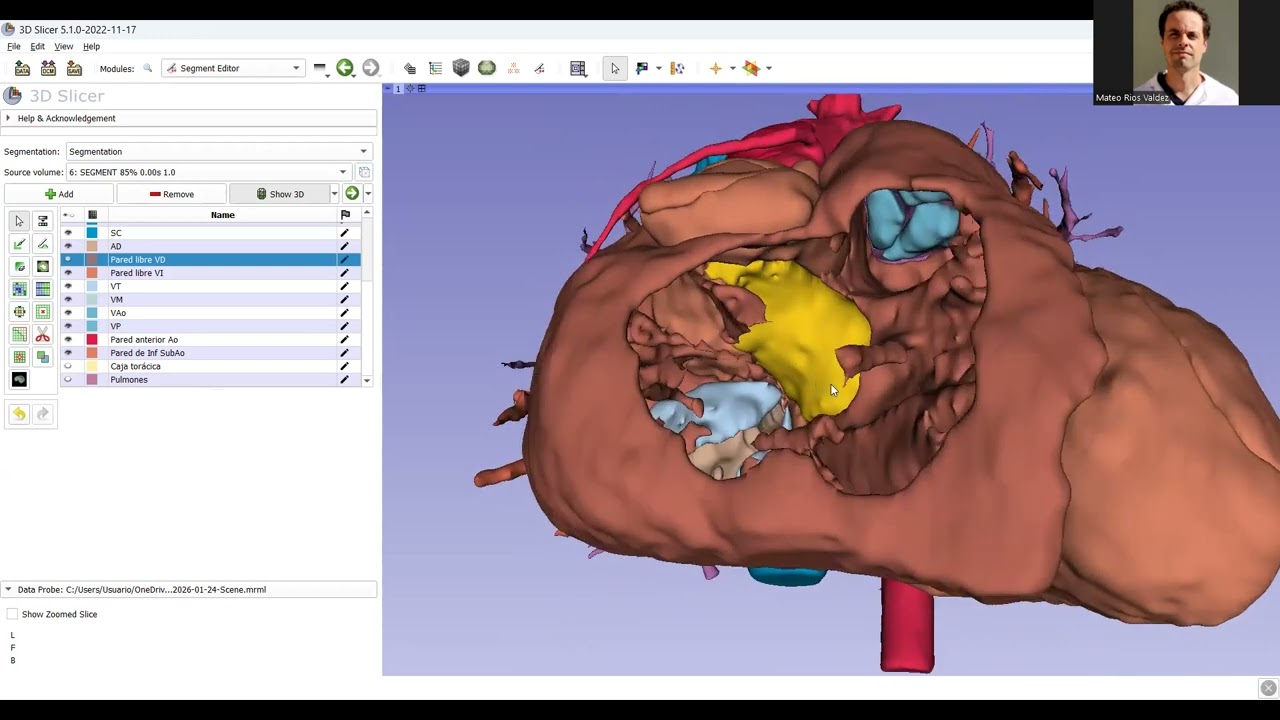The height and width of the screenshot is (720, 1280).
Task: Show the Caja torácica segment
Action: click(x=68, y=366)
